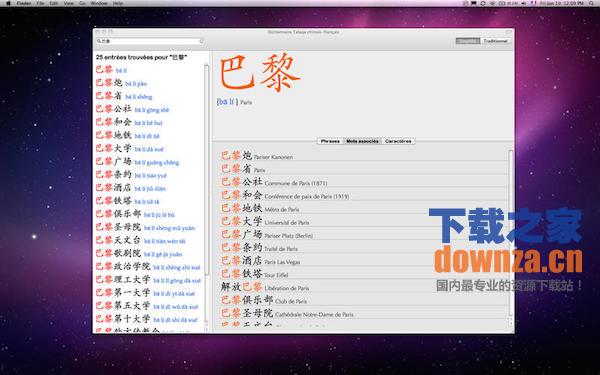600x375 pixels.
Task: Select result 巴黎地铁 bā lí dì tiě
Action: [128, 135]
